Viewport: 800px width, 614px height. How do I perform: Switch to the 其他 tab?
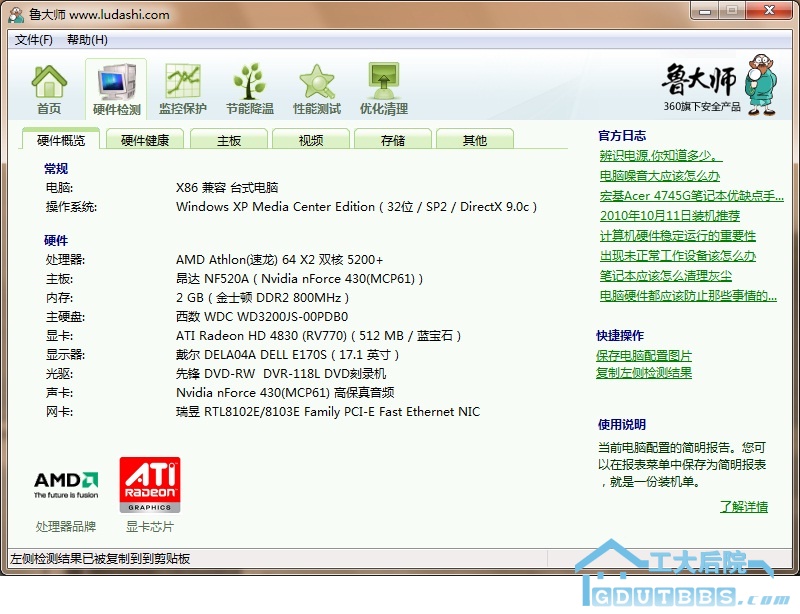tap(475, 141)
